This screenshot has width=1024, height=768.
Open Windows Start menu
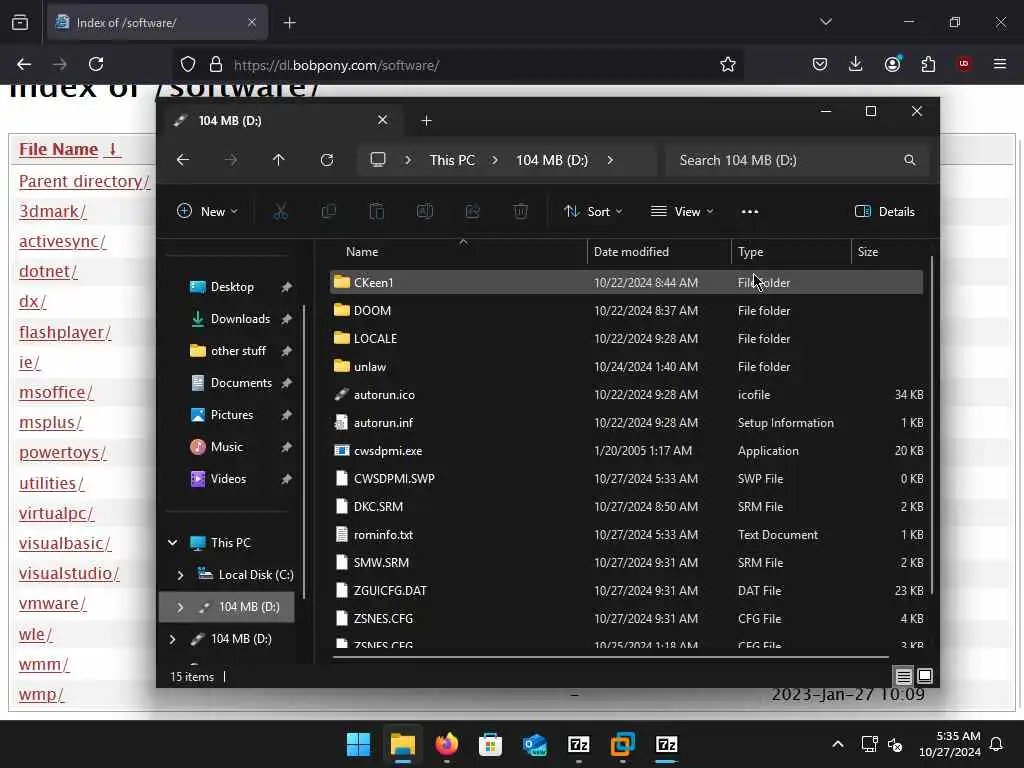[358, 744]
